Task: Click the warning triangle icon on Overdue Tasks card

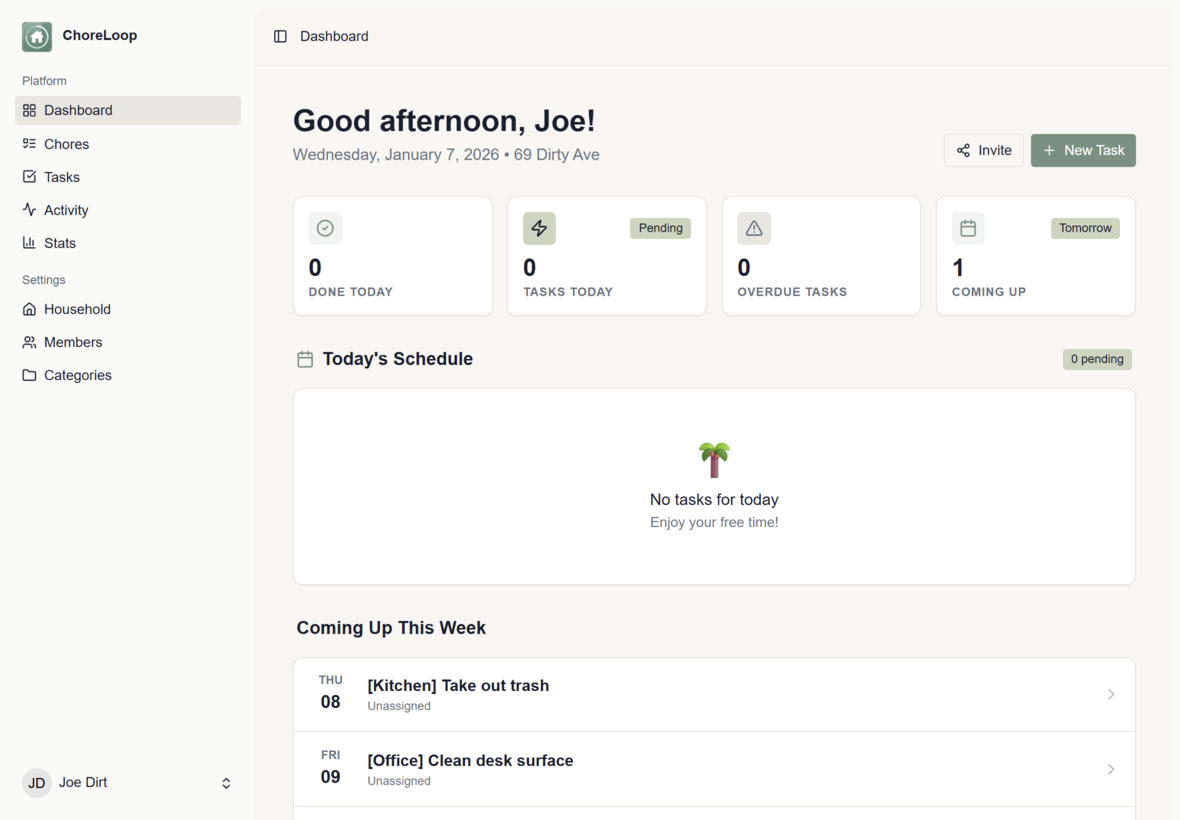Action: [x=754, y=228]
